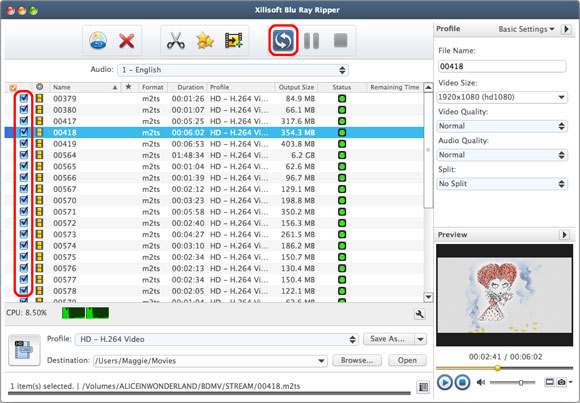Play the preview video

(x=445, y=382)
